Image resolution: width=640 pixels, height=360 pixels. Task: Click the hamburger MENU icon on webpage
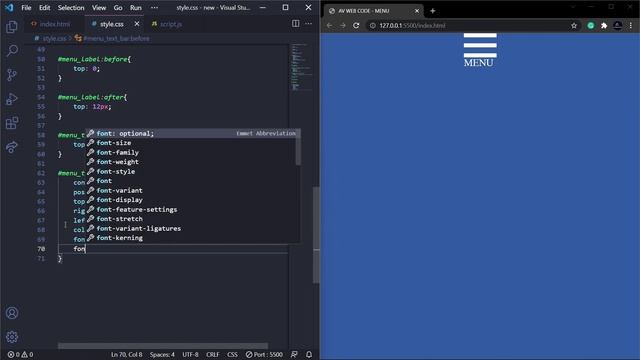point(480,50)
